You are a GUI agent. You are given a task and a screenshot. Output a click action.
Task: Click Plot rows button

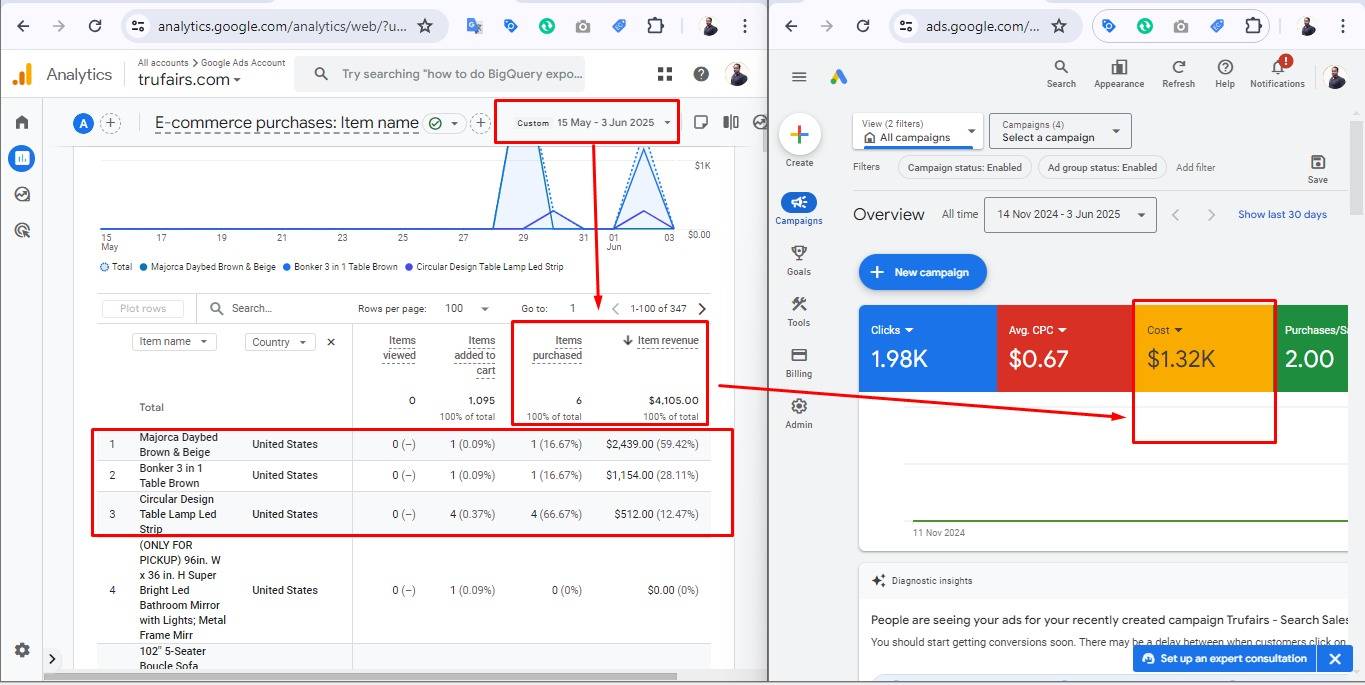coord(143,309)
